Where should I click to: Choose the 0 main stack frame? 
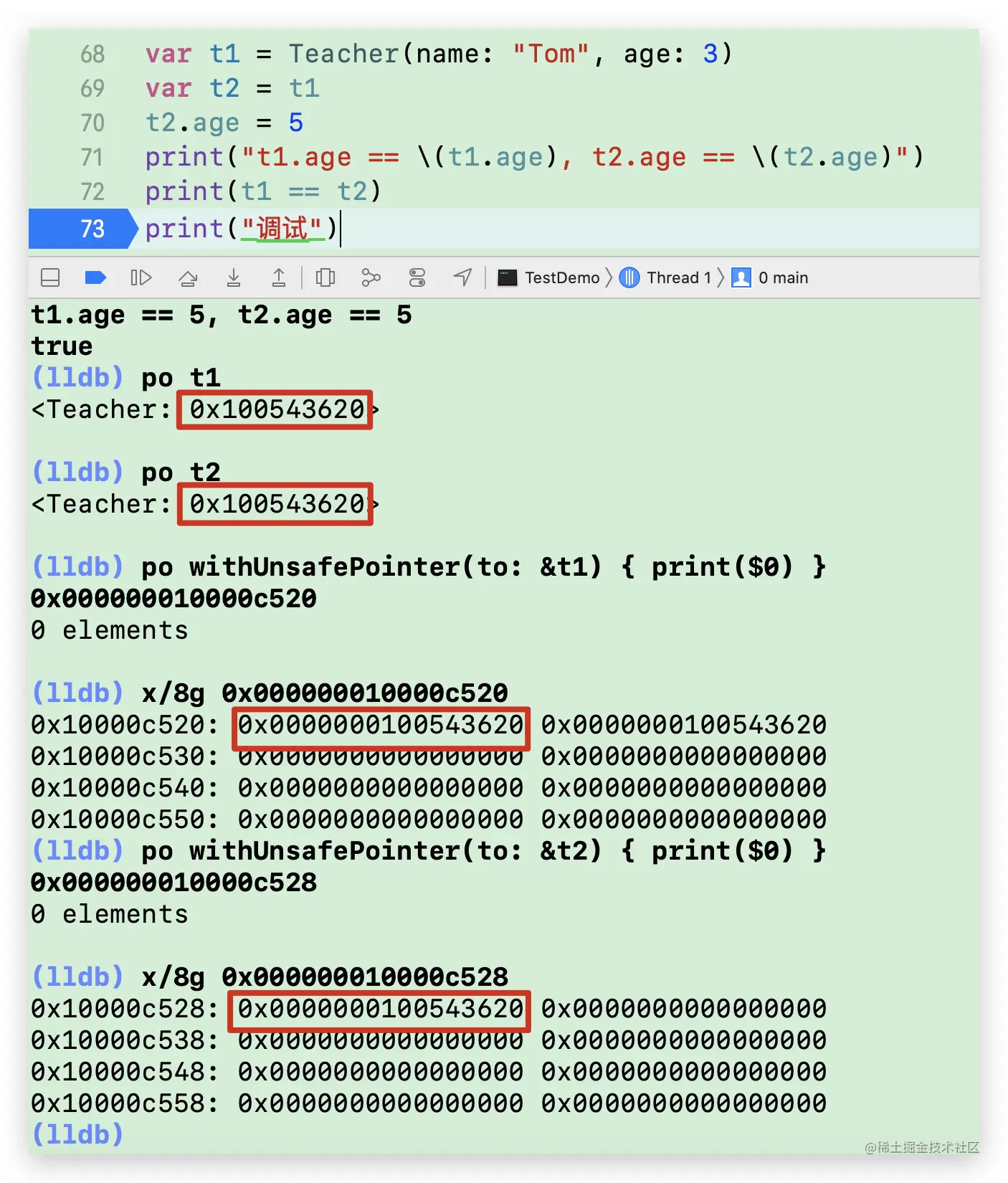(770, 277)
